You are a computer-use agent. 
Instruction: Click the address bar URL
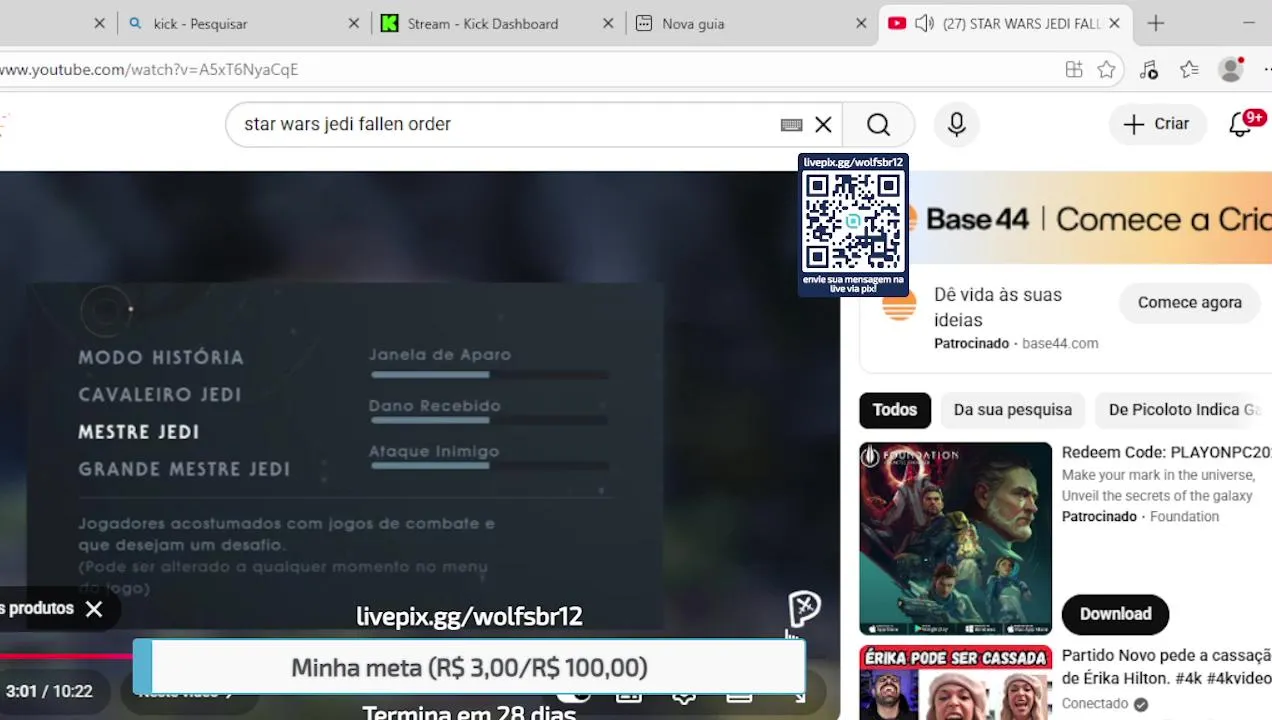coord(149,69)
